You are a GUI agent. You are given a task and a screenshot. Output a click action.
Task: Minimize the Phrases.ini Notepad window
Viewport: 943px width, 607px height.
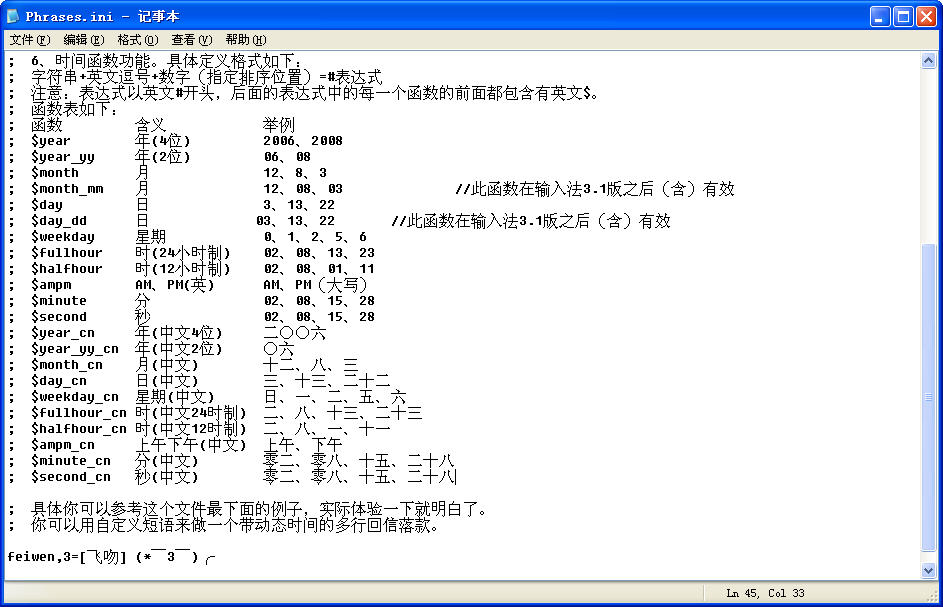point(880,16)
